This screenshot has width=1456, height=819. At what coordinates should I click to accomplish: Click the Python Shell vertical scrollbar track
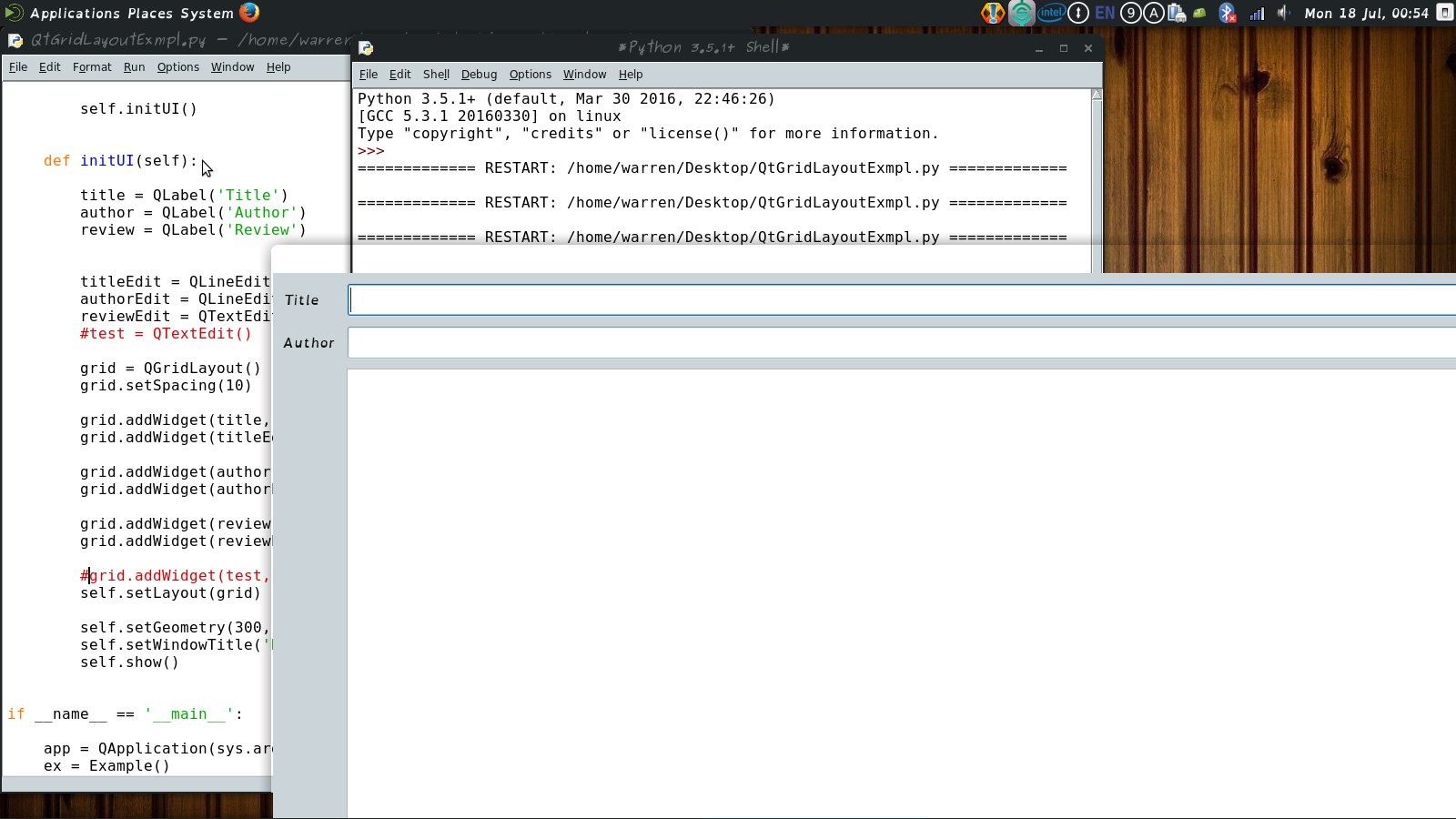pyautogui.click(x=1097, y=187)
